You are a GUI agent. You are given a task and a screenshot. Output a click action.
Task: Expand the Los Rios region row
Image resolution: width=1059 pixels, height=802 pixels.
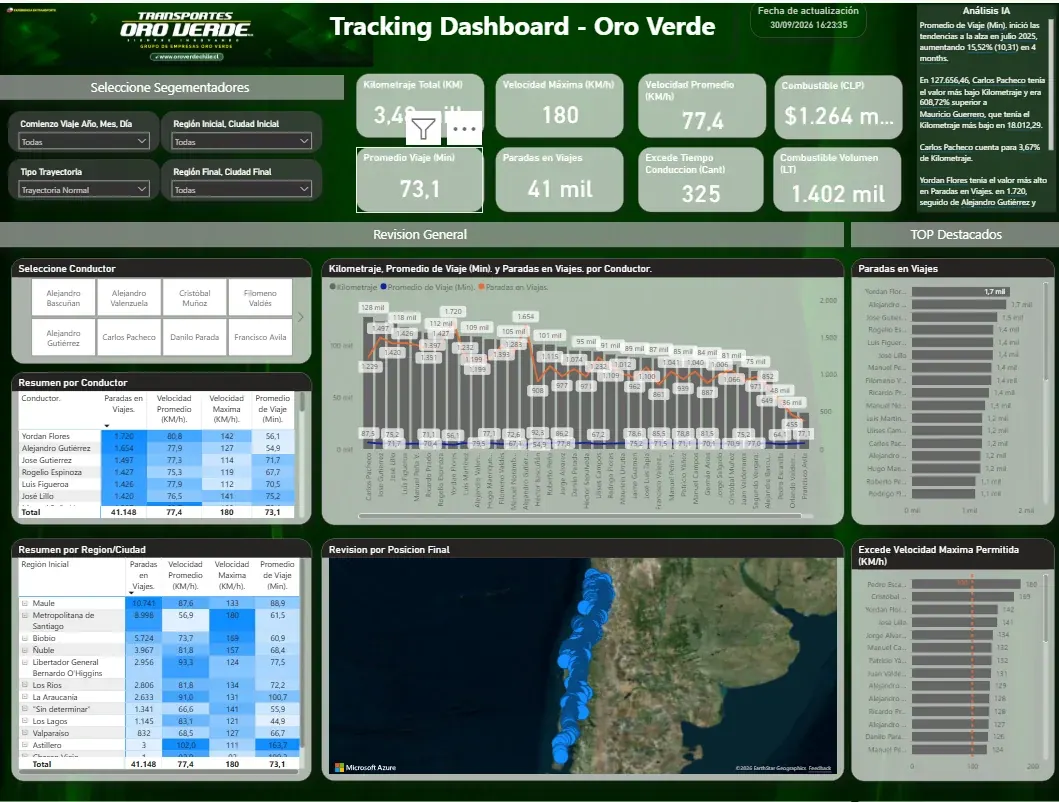point(25,685)
